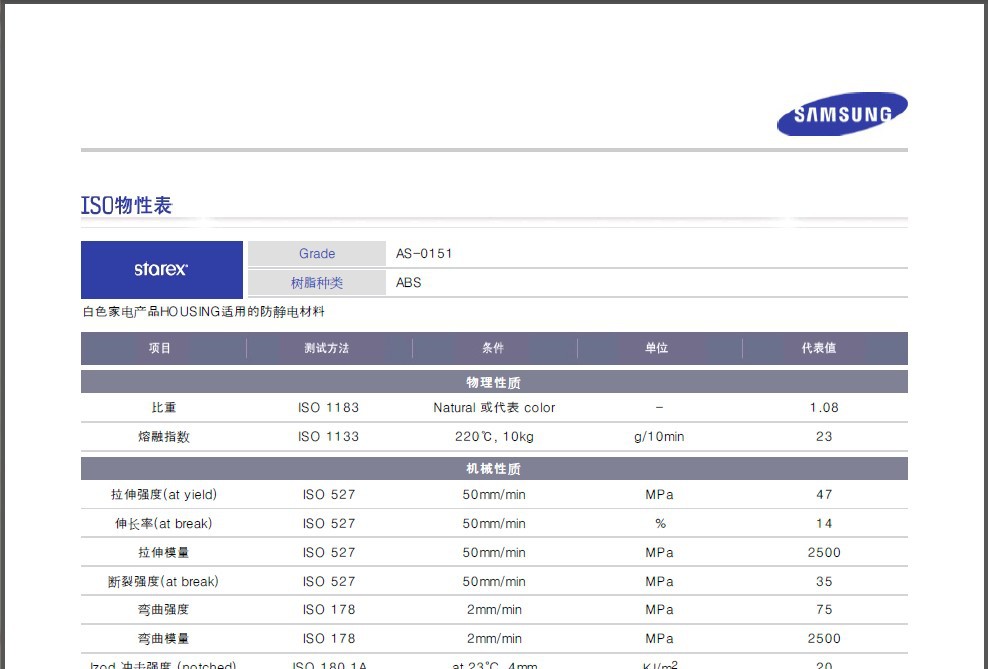Click the 代表值 column header

[819, 348]
